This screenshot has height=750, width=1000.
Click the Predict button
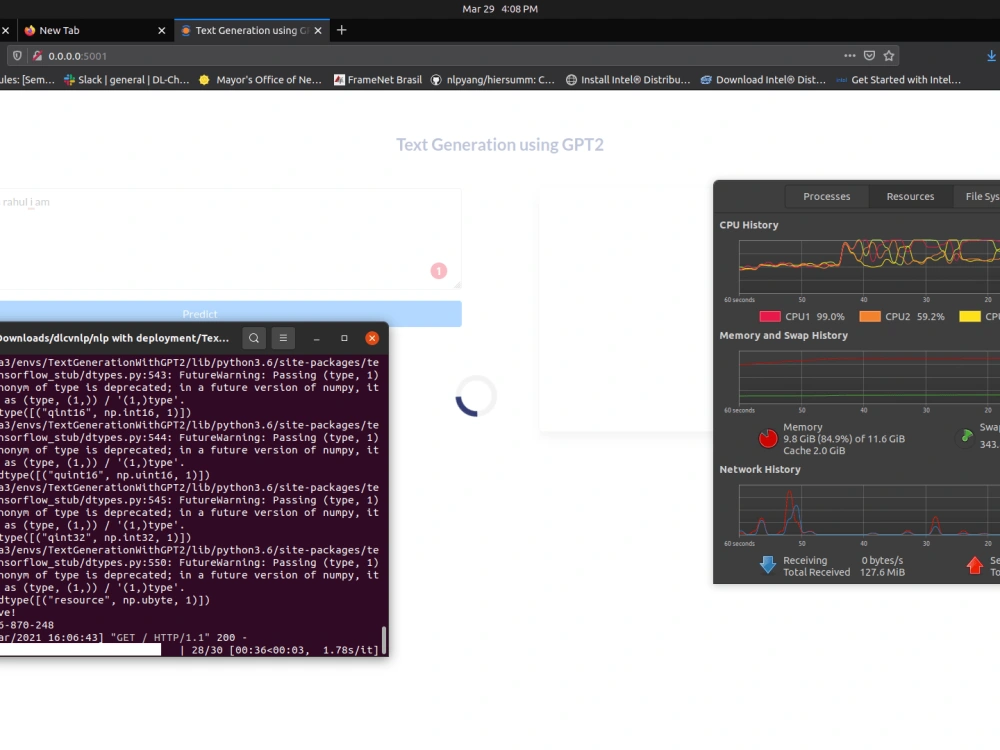[x=200, y=313]
